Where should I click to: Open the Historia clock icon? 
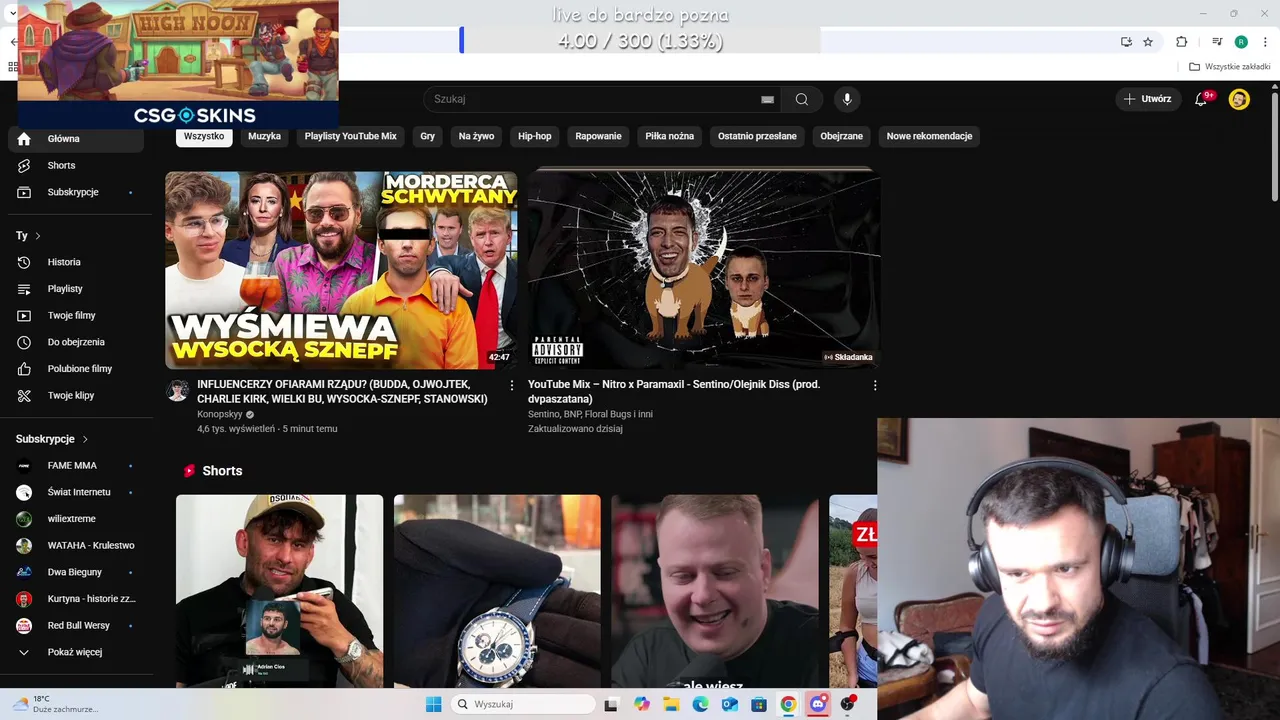[x=24, y=262]
